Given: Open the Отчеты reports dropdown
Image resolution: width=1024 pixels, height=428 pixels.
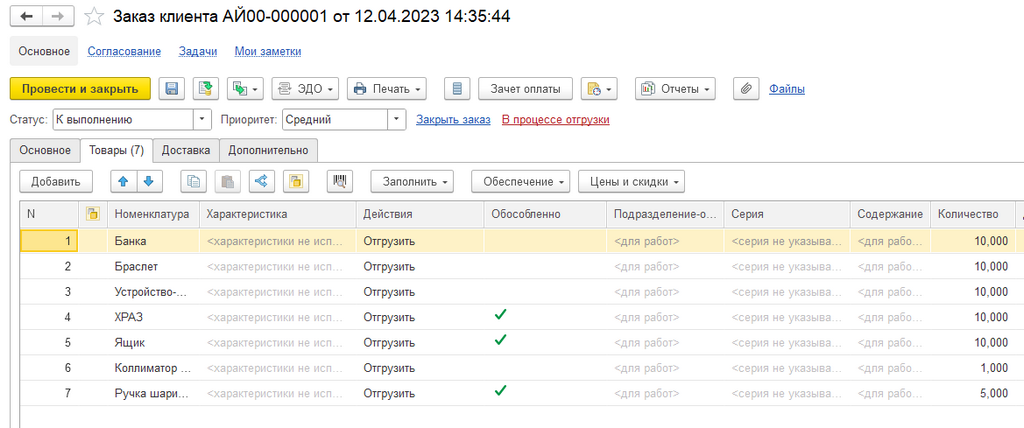Looking at the screenshot, I should click(675, 89).
